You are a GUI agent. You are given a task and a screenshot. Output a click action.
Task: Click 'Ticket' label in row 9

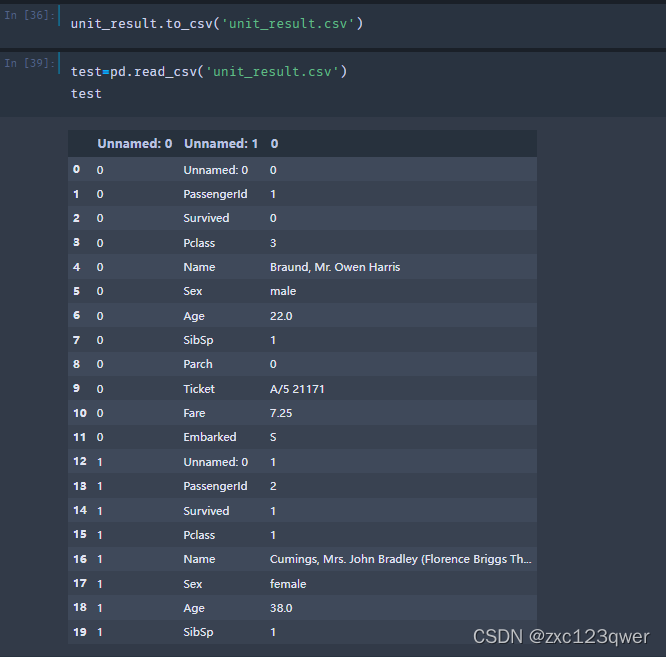click(x=199, y=389)
